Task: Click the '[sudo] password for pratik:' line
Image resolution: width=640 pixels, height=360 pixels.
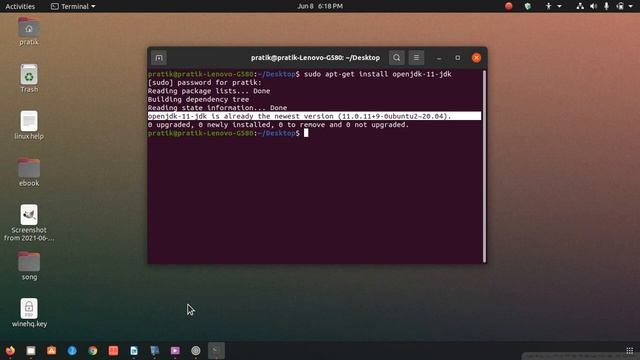Action: click(x=204, y=83)
